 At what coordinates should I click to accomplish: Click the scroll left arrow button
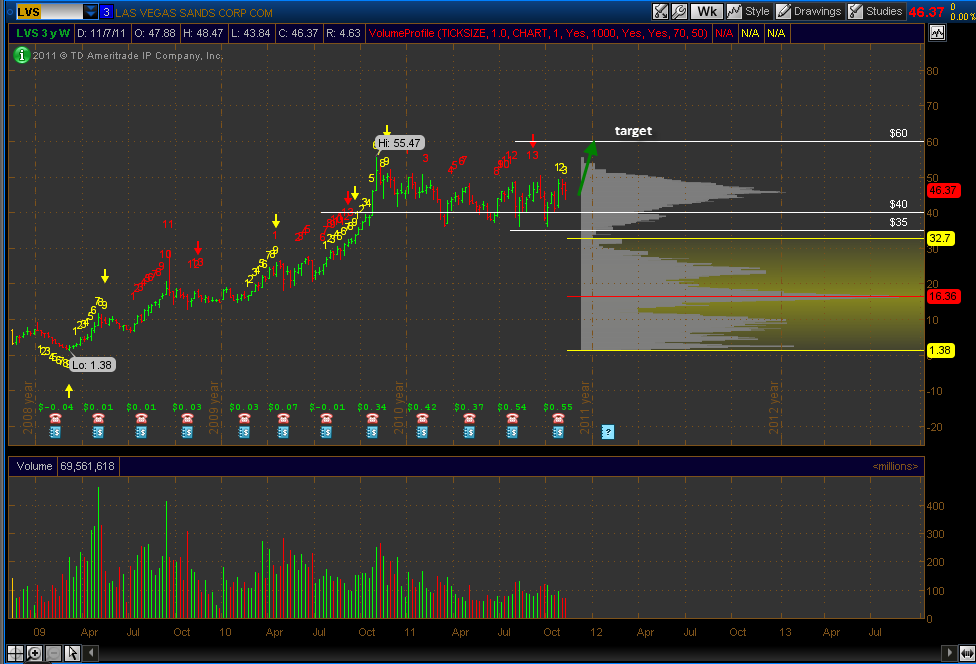91,653
